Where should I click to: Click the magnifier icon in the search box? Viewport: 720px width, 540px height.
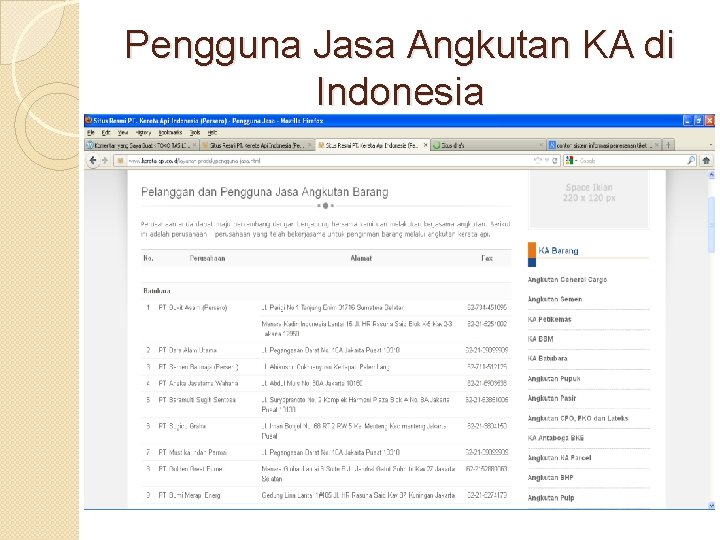(x=691, y=160)
